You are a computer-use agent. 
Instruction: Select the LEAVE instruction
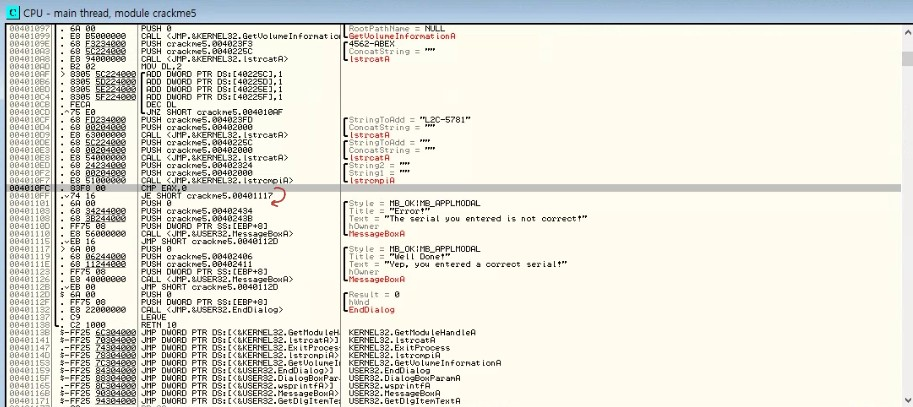tap(154, 317)
